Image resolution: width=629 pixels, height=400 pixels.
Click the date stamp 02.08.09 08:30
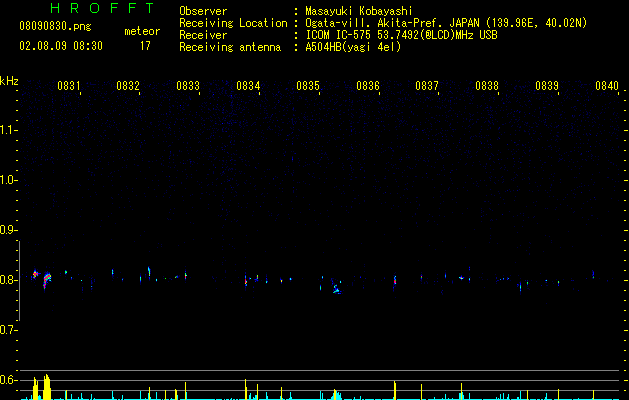click(61, 46)
